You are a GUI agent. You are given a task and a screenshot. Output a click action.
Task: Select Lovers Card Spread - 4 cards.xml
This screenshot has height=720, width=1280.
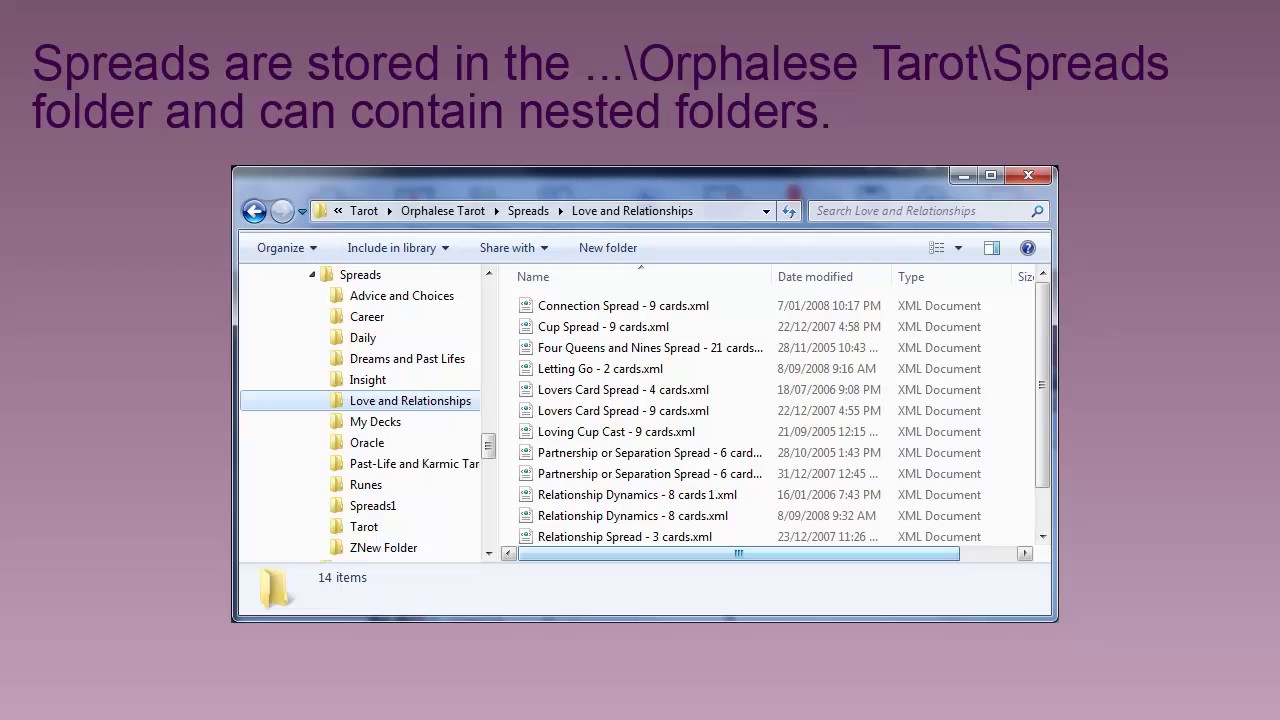[623, 390]
